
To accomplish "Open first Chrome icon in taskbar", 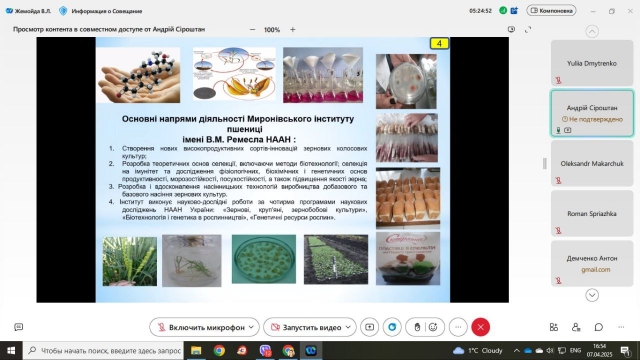I will point(219,351).
